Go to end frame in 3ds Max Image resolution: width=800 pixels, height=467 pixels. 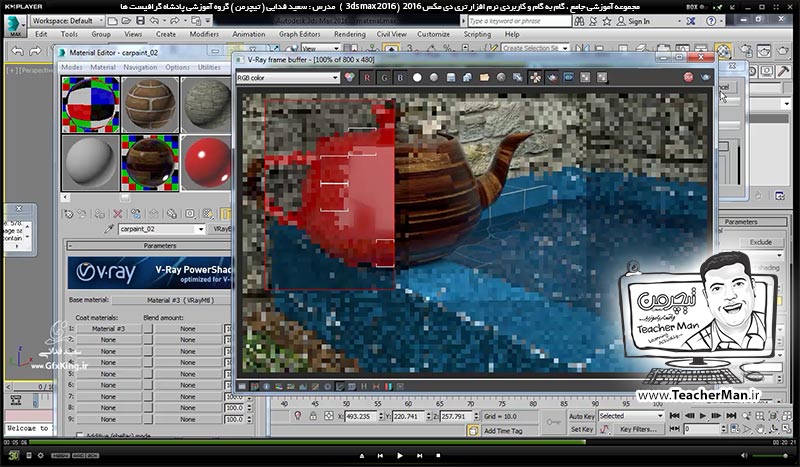point(731,416)
